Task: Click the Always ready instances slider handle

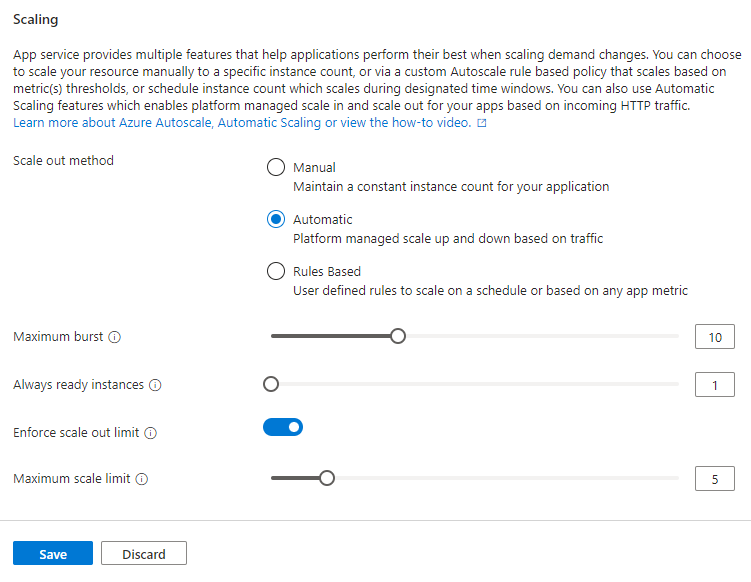Action: pos(271,384)
